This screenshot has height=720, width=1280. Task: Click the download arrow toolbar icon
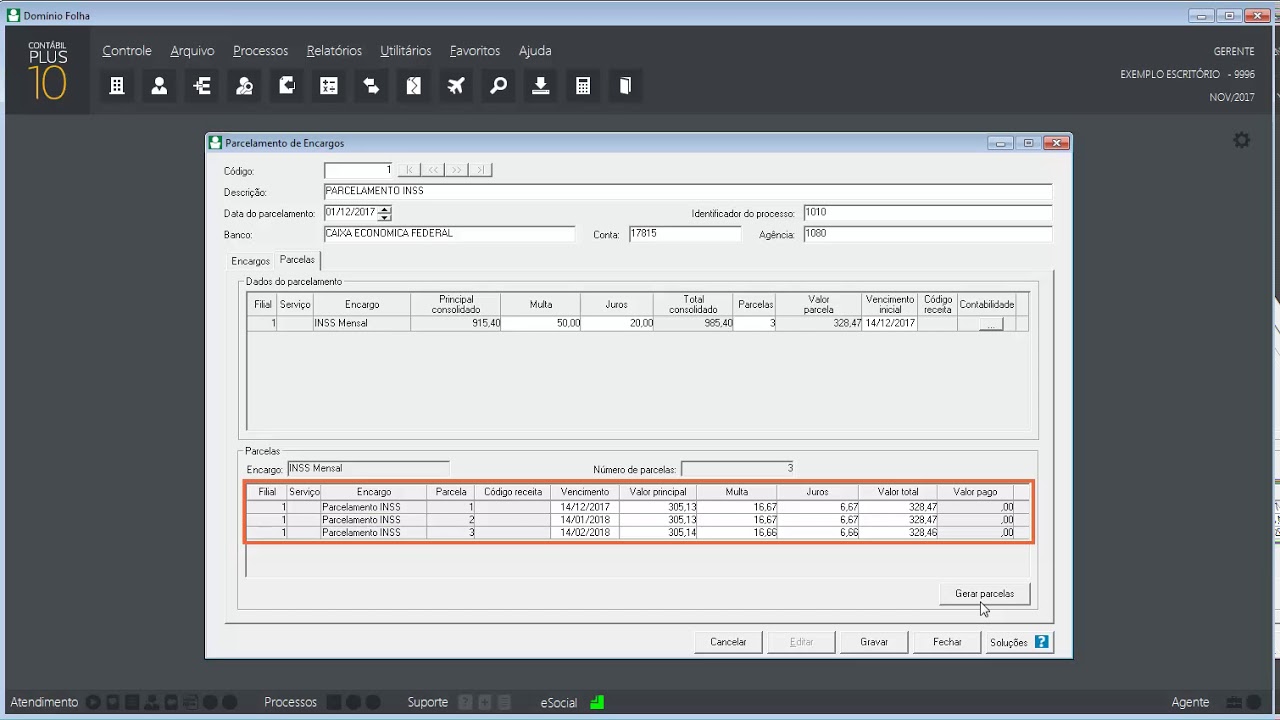(x=541, y=86)
